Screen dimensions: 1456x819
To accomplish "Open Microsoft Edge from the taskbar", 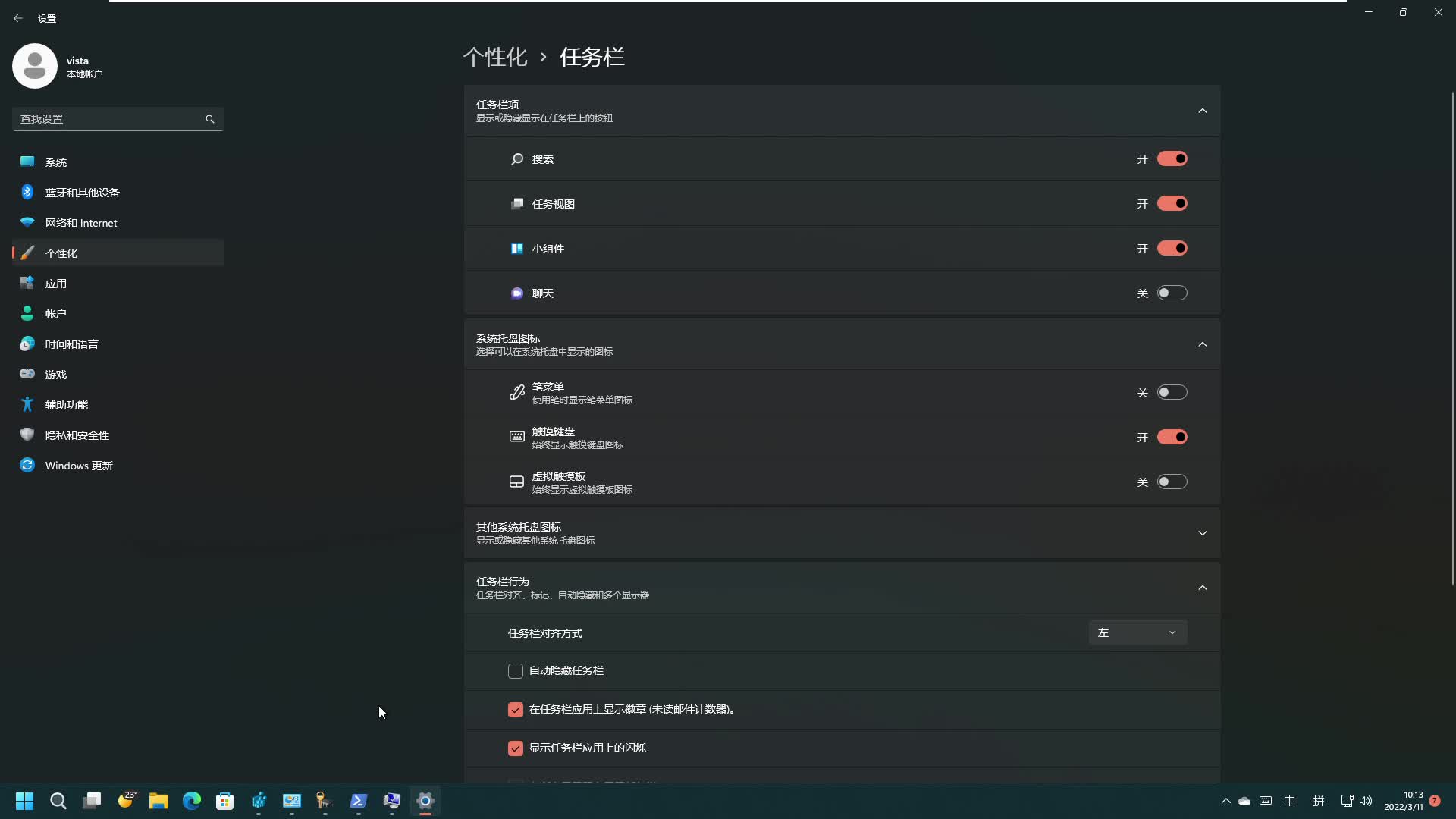I will point(192,801).
